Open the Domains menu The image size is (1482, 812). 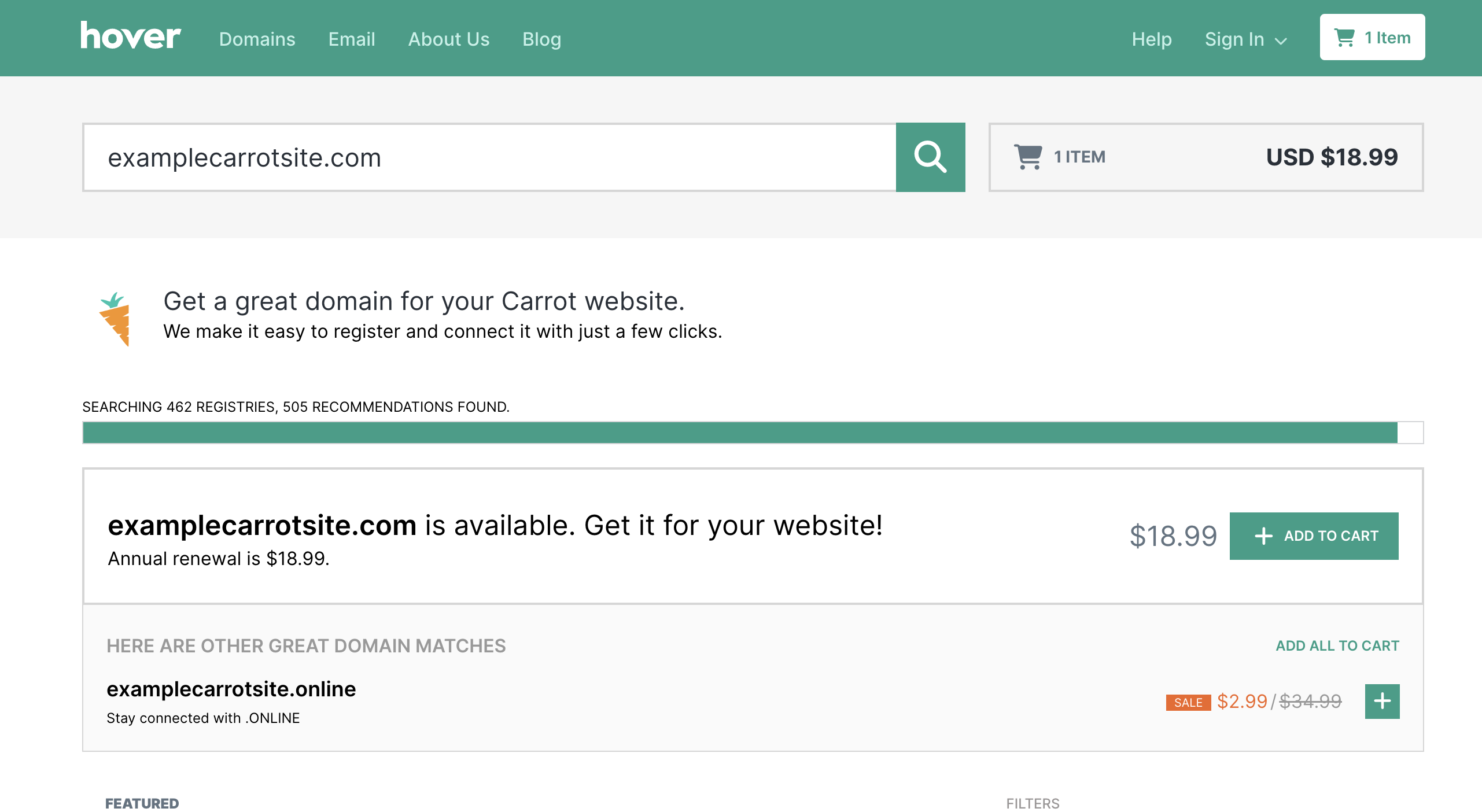coord(257,39)
